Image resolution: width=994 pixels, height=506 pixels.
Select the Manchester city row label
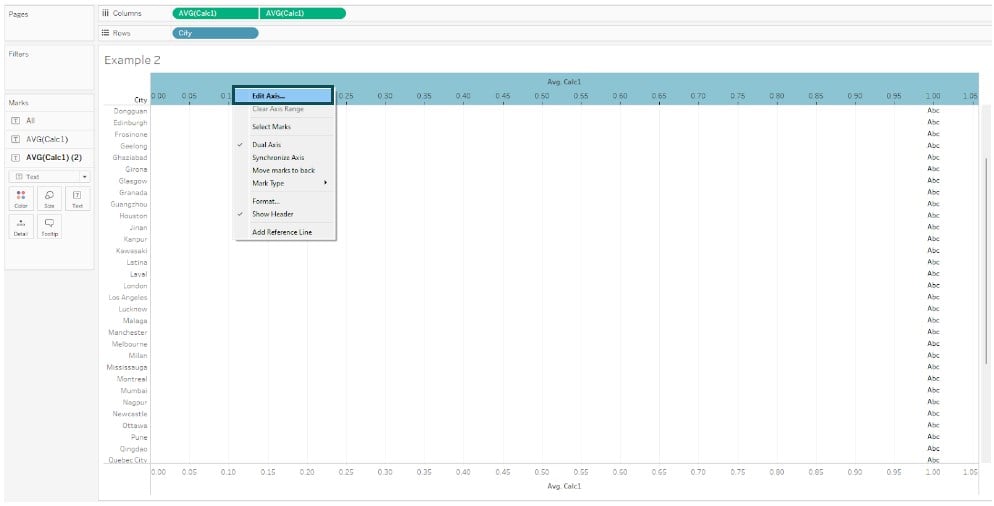127,332
